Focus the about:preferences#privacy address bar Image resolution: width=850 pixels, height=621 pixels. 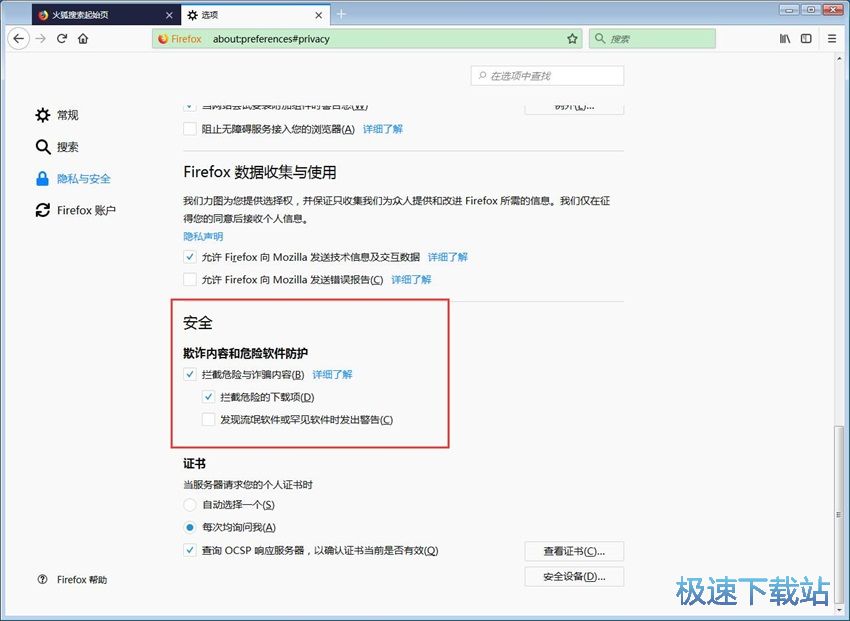pyautogui.click(x=366, y=39)
